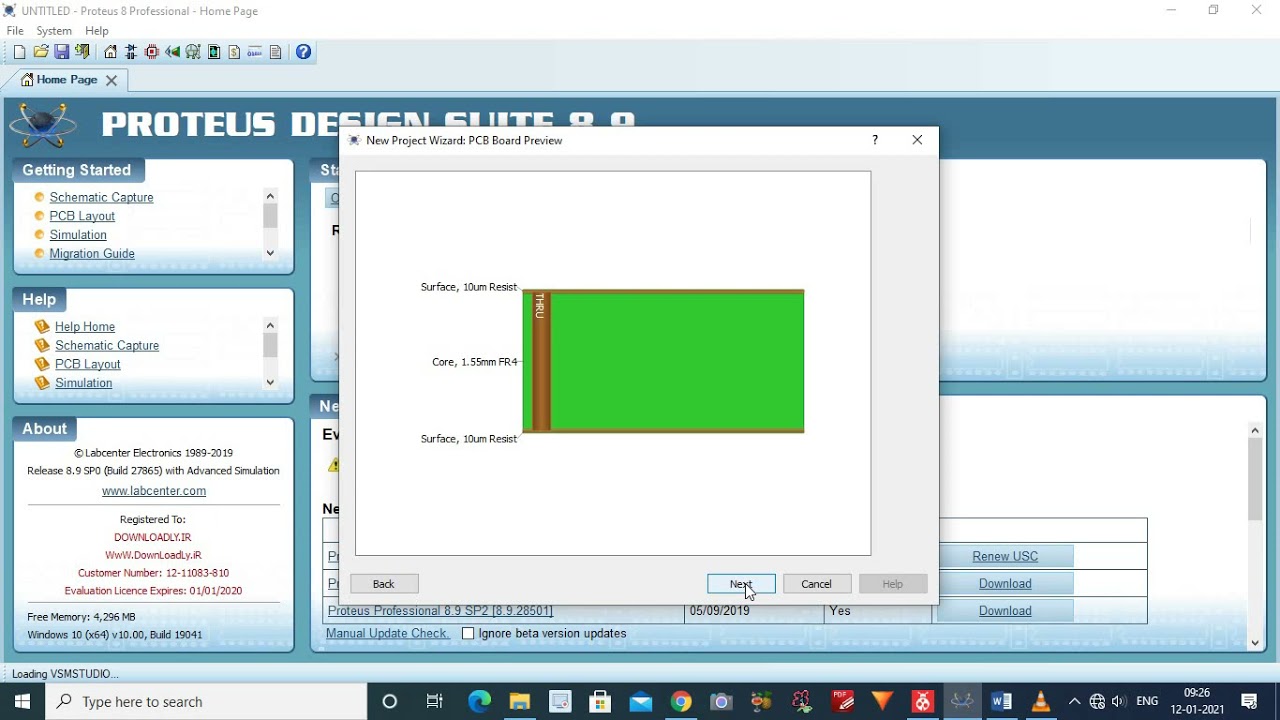Click Back in the project wizard
The width and height of the screenshot is (1280, 720).
click(384, 584)
